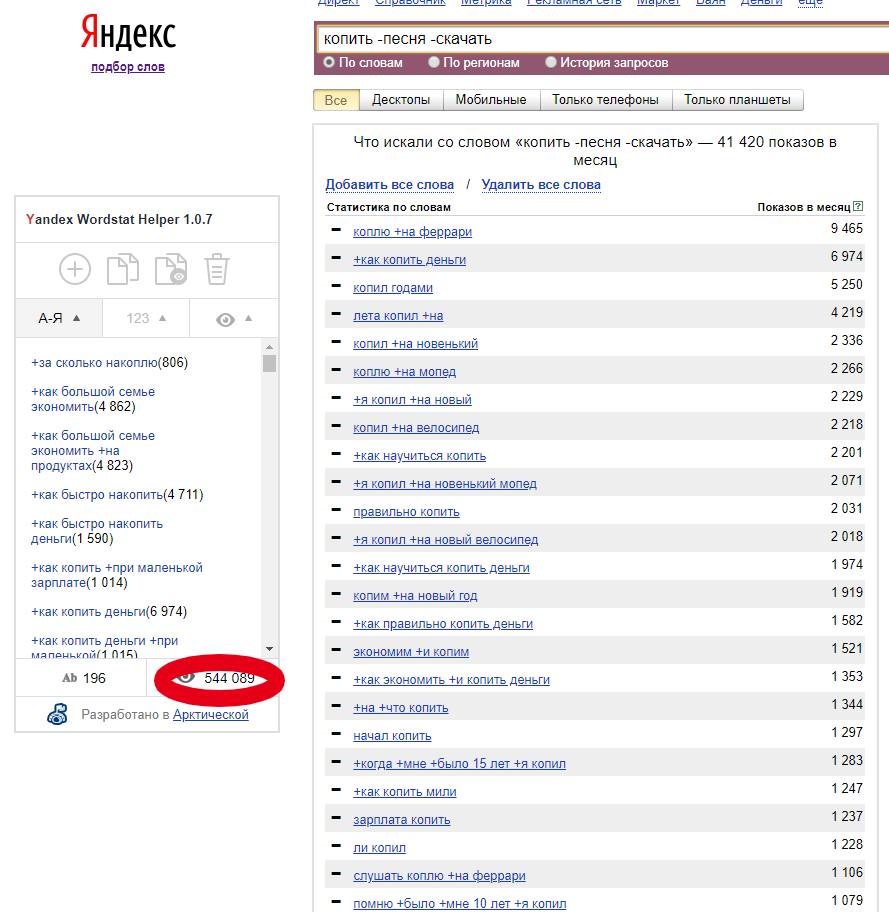The width and height of the screenshot is (889, 912).
Task: Switch to the 'Десктопы' tab
Action: point(401,100)
